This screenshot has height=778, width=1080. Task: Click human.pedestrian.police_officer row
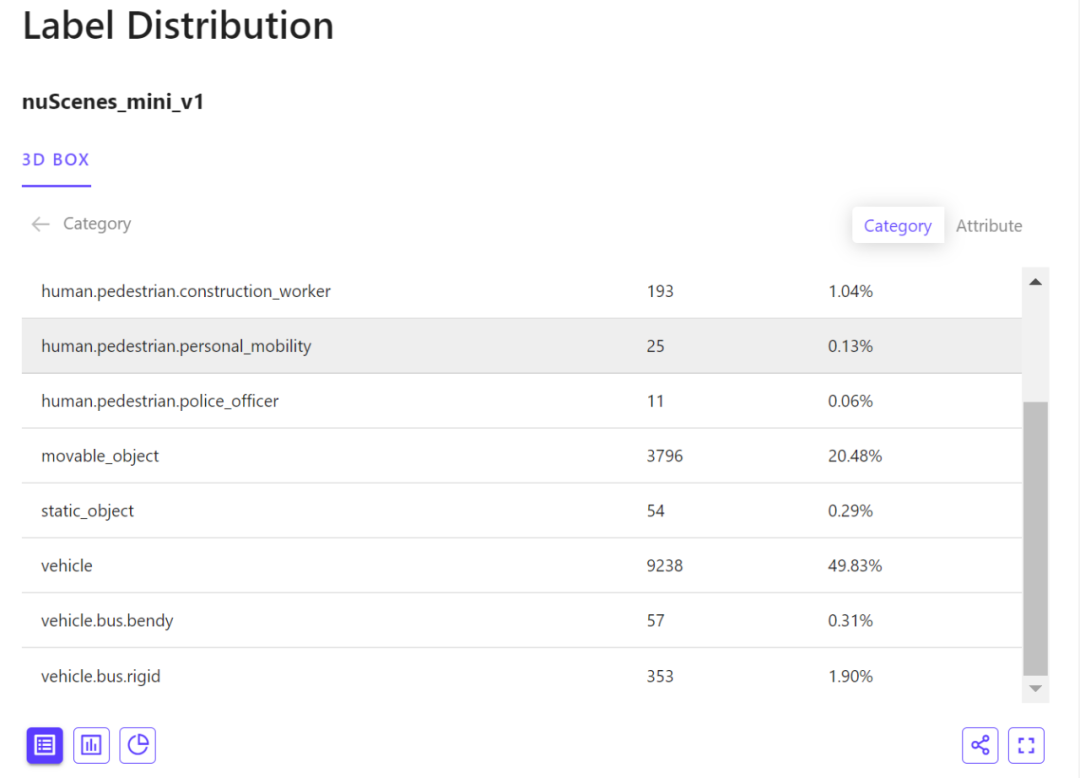pyautogui.click(x=160, y=401)
